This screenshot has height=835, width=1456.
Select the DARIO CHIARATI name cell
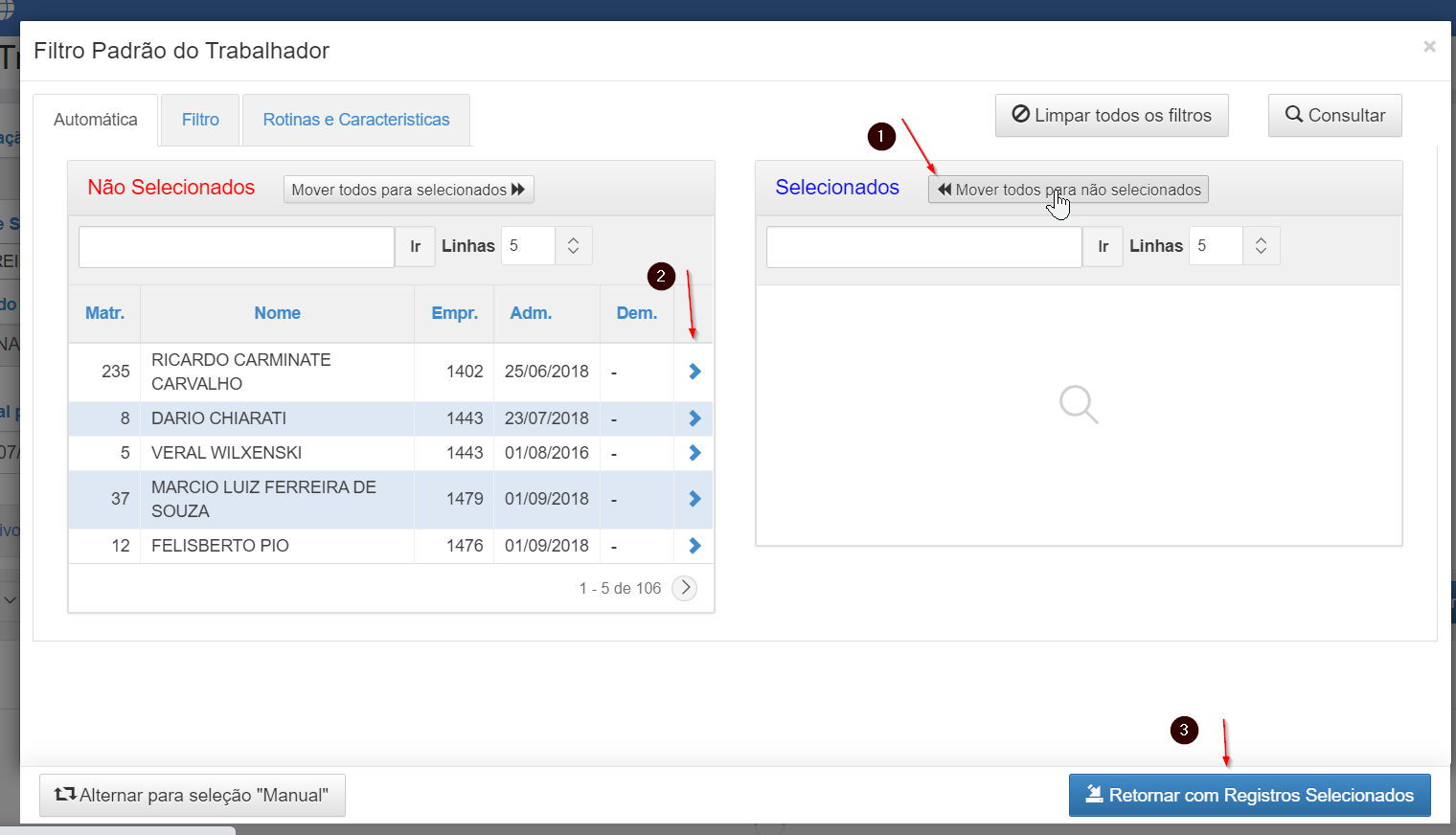pyautogui.click(x=278, y=418)
